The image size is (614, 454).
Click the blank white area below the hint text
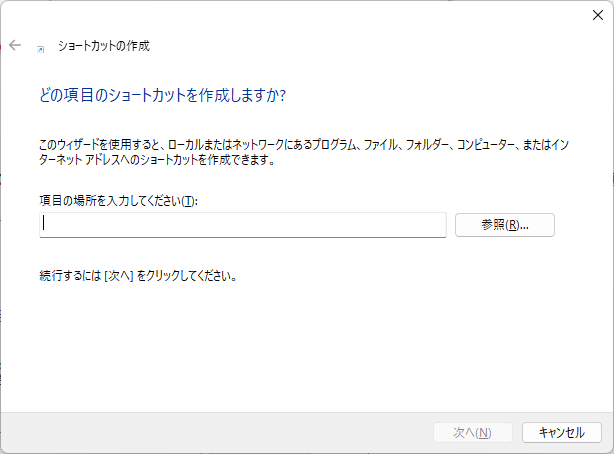[300, 340]
